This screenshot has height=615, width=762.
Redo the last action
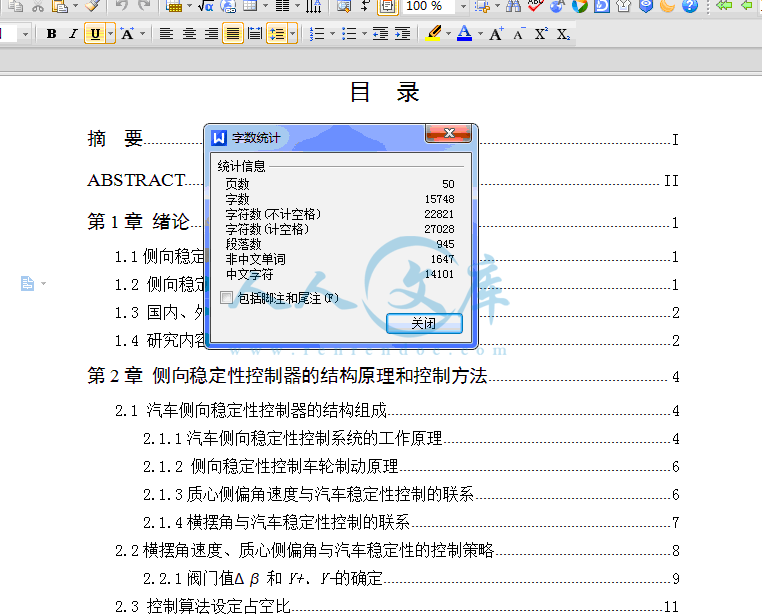coord(144,6)
